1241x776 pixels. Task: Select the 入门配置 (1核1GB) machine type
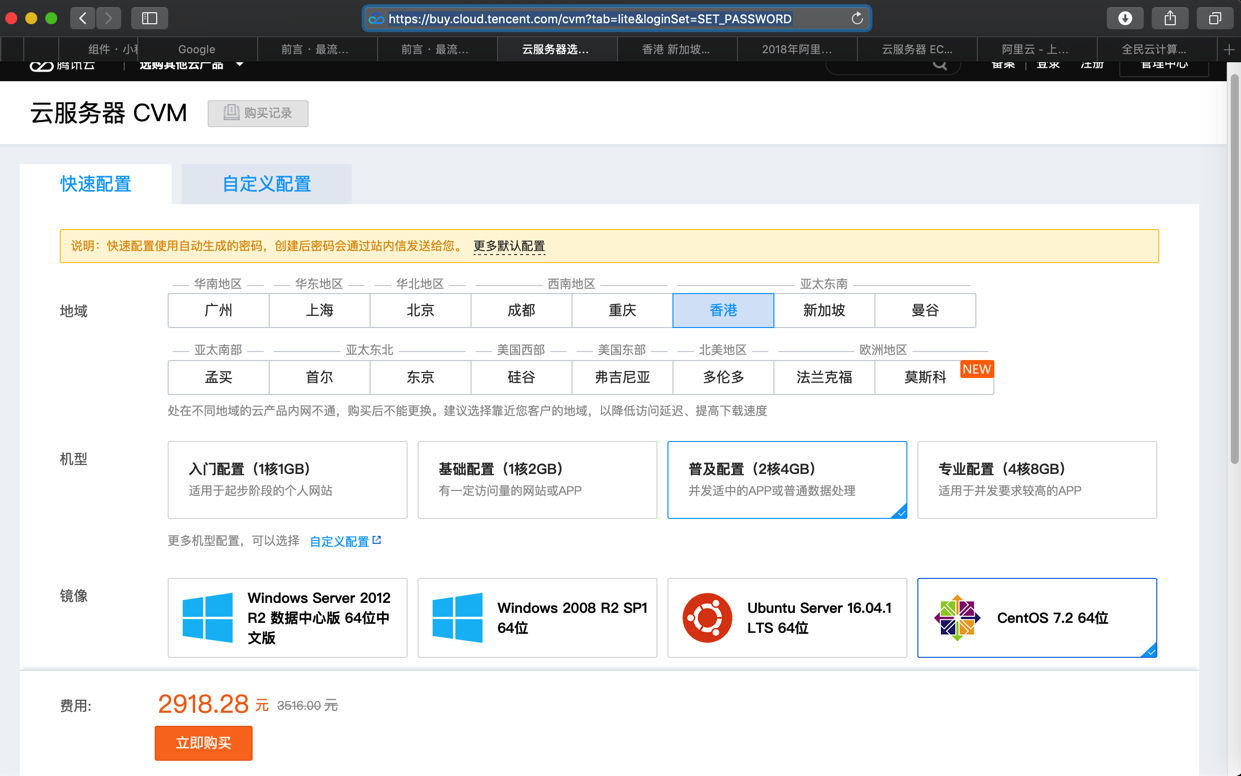coord(287,480)
